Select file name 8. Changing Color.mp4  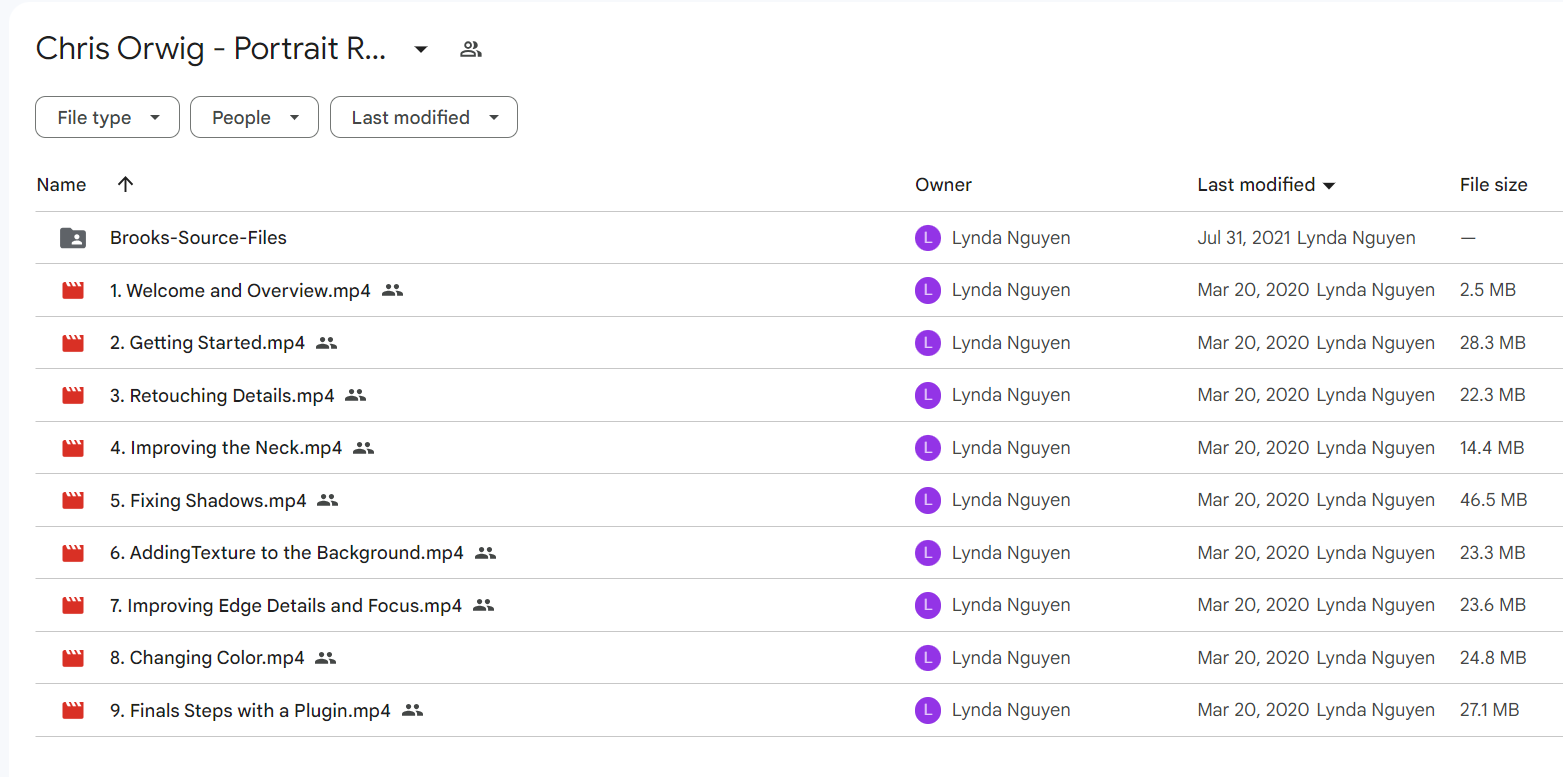click(x=207, y=658)
